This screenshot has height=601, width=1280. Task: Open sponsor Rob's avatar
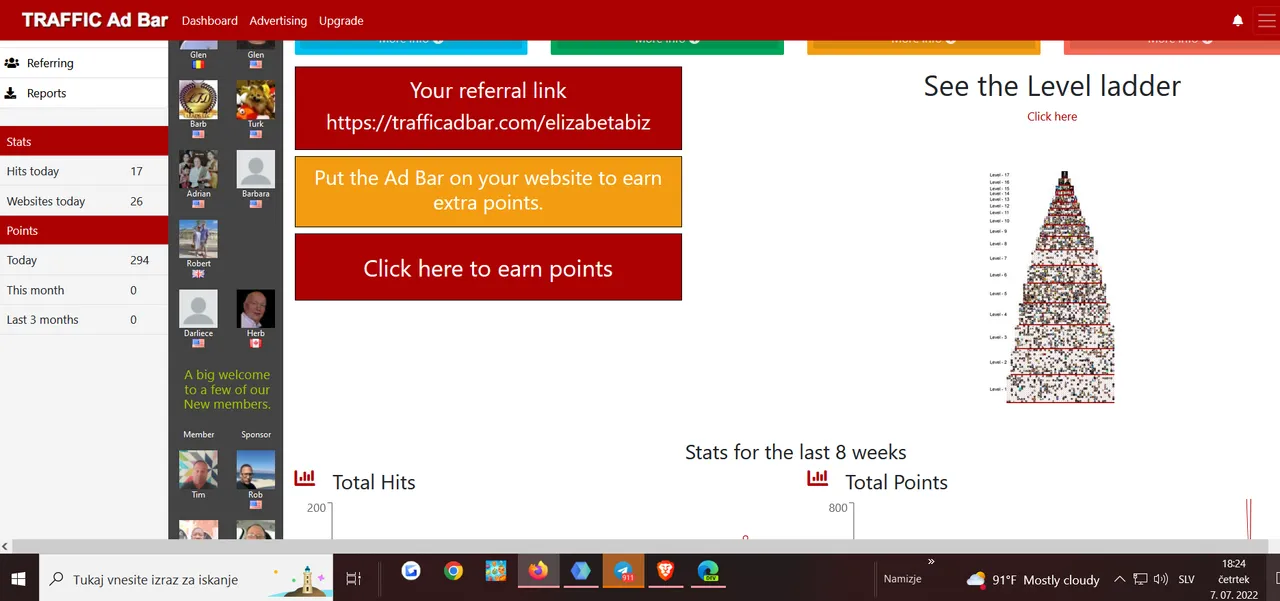[x=256, y=469]
